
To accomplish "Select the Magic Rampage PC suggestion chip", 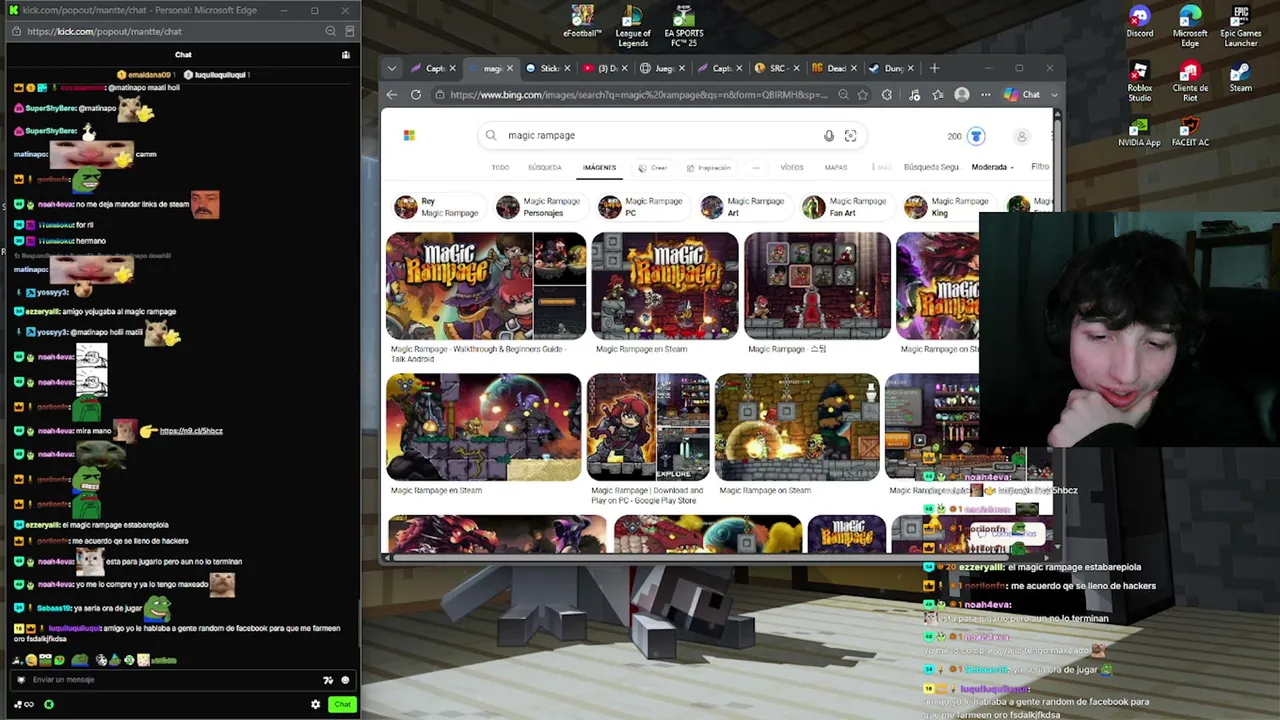I will [643, 207].
